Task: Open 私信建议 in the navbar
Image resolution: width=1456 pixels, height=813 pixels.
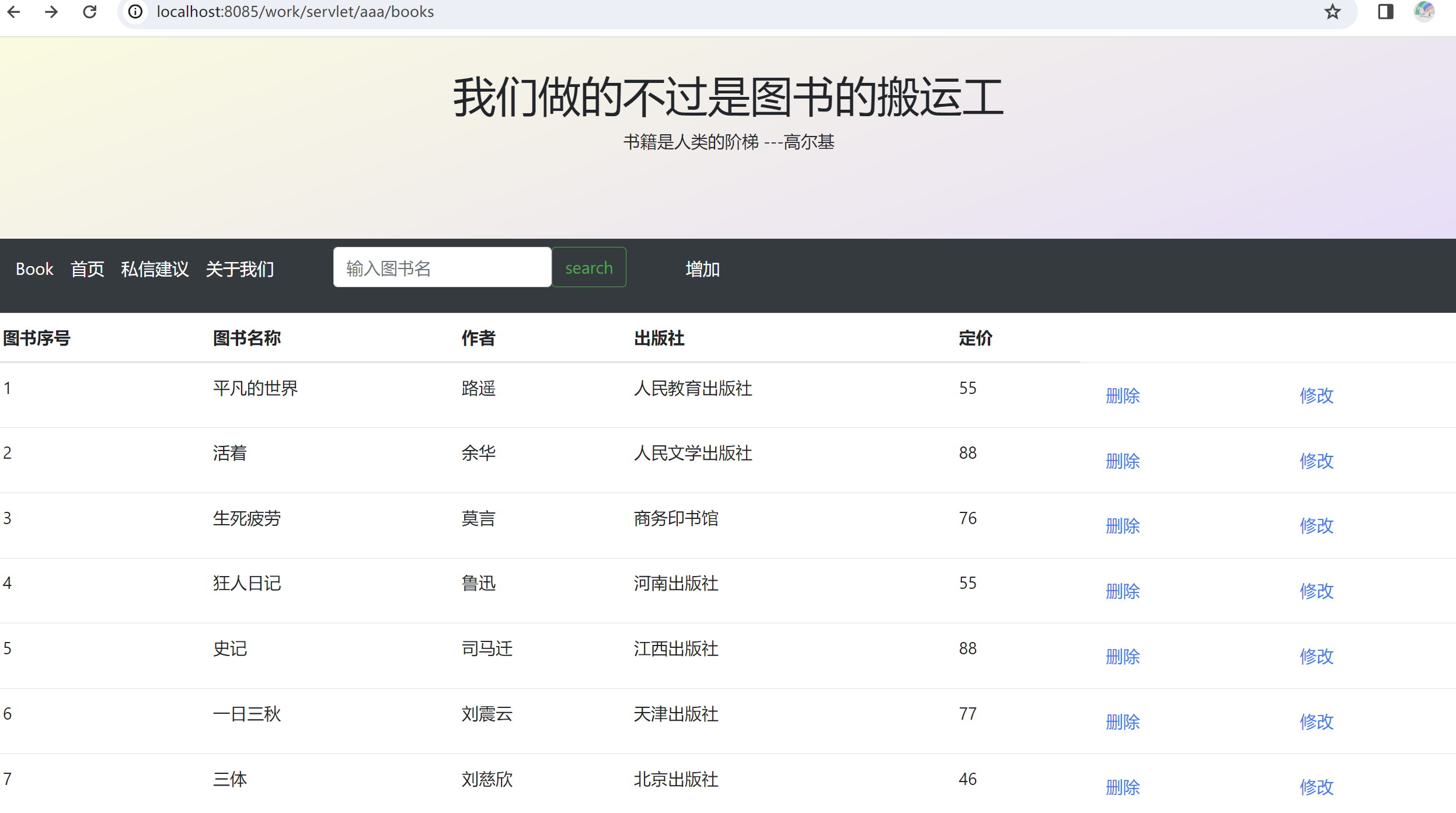Action: 155,269
